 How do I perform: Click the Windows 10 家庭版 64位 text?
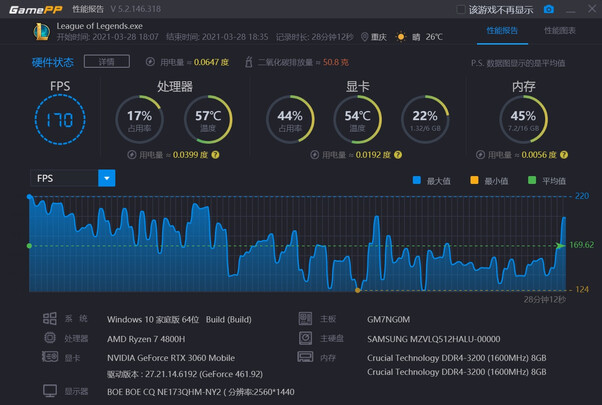tap(153, 319)
